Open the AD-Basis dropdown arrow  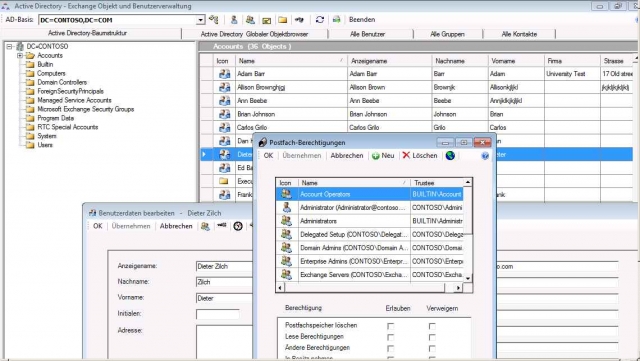[x=200, y=20]
